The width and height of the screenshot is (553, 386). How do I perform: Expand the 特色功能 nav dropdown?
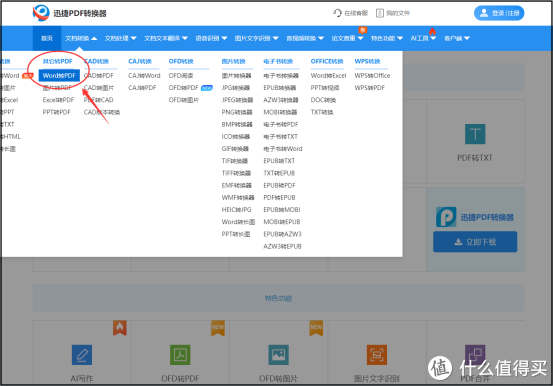(387, 38)
